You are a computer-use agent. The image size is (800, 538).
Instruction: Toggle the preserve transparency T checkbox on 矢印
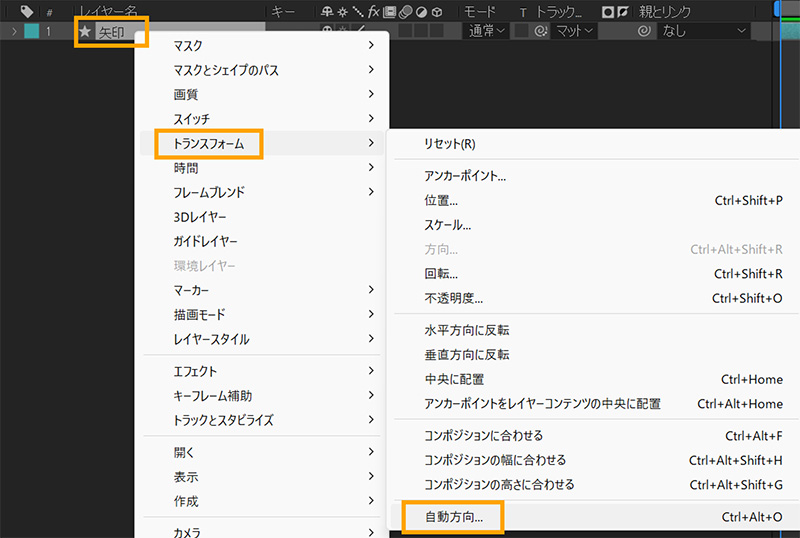click(522, 31)
